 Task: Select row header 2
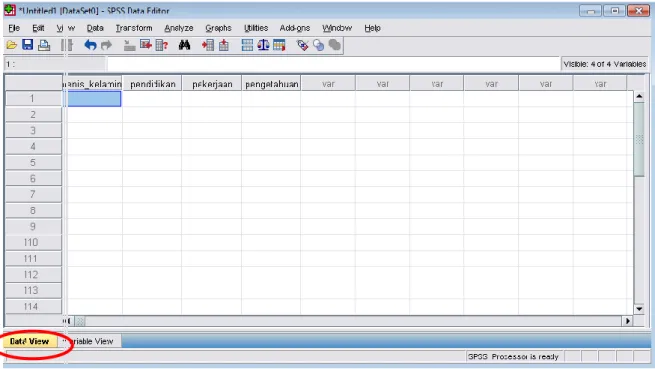(x=33, y=115)
